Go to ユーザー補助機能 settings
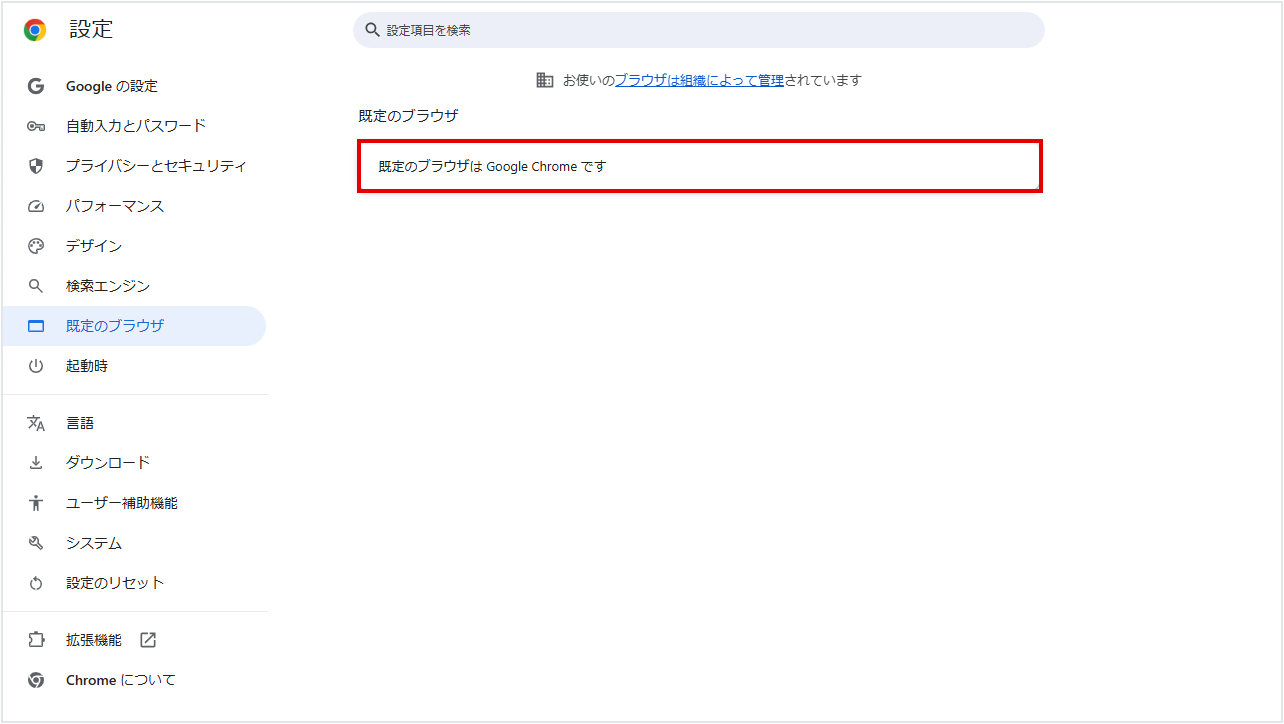 pos(121,503)
